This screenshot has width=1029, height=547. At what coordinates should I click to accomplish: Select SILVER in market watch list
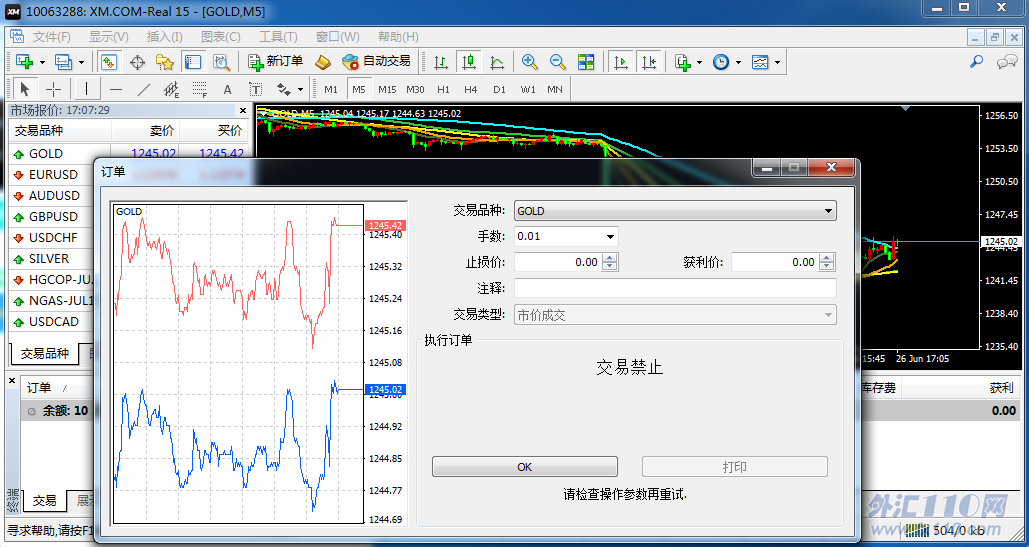(49, 258)
